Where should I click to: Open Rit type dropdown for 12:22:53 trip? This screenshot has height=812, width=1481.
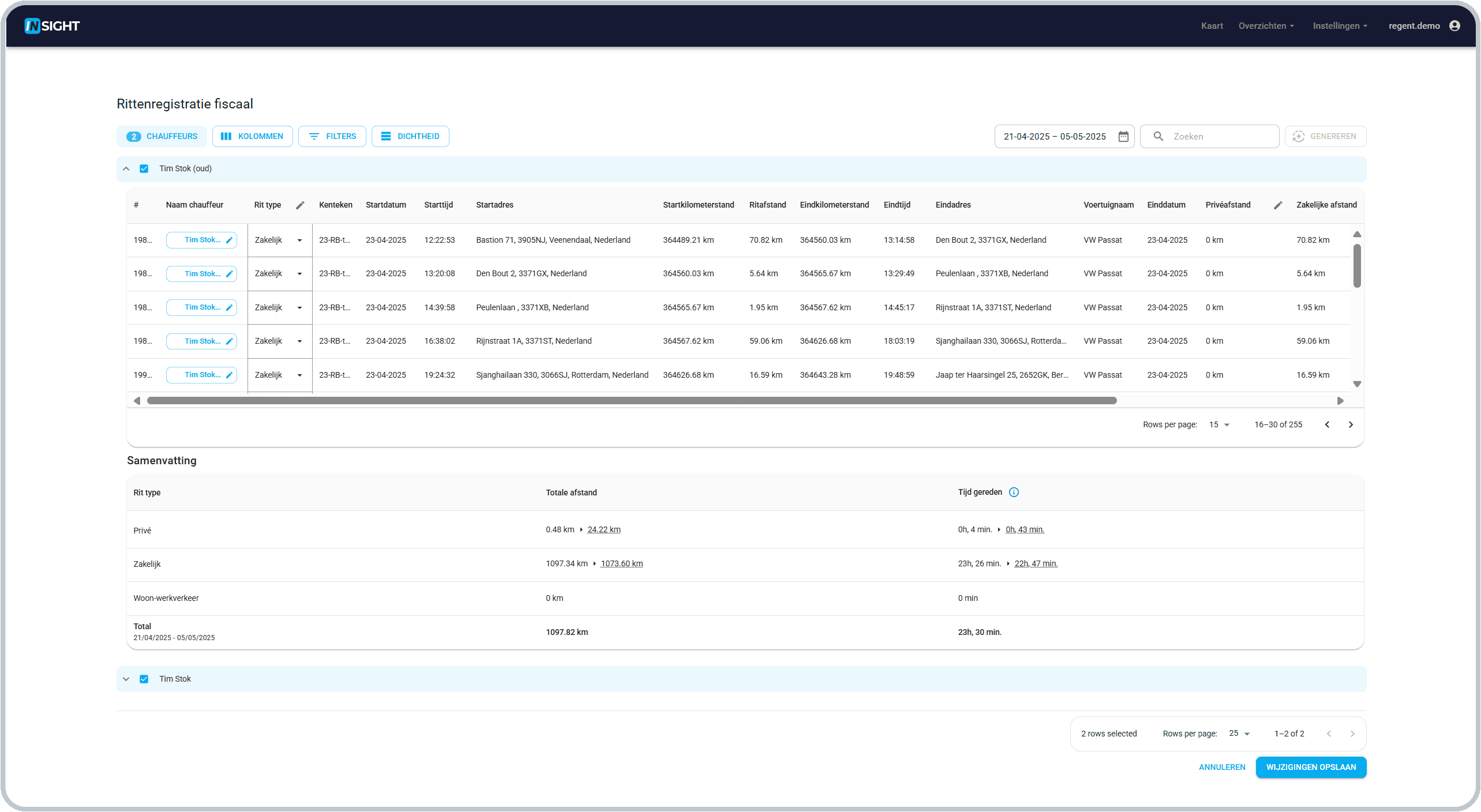coord(280,240)
